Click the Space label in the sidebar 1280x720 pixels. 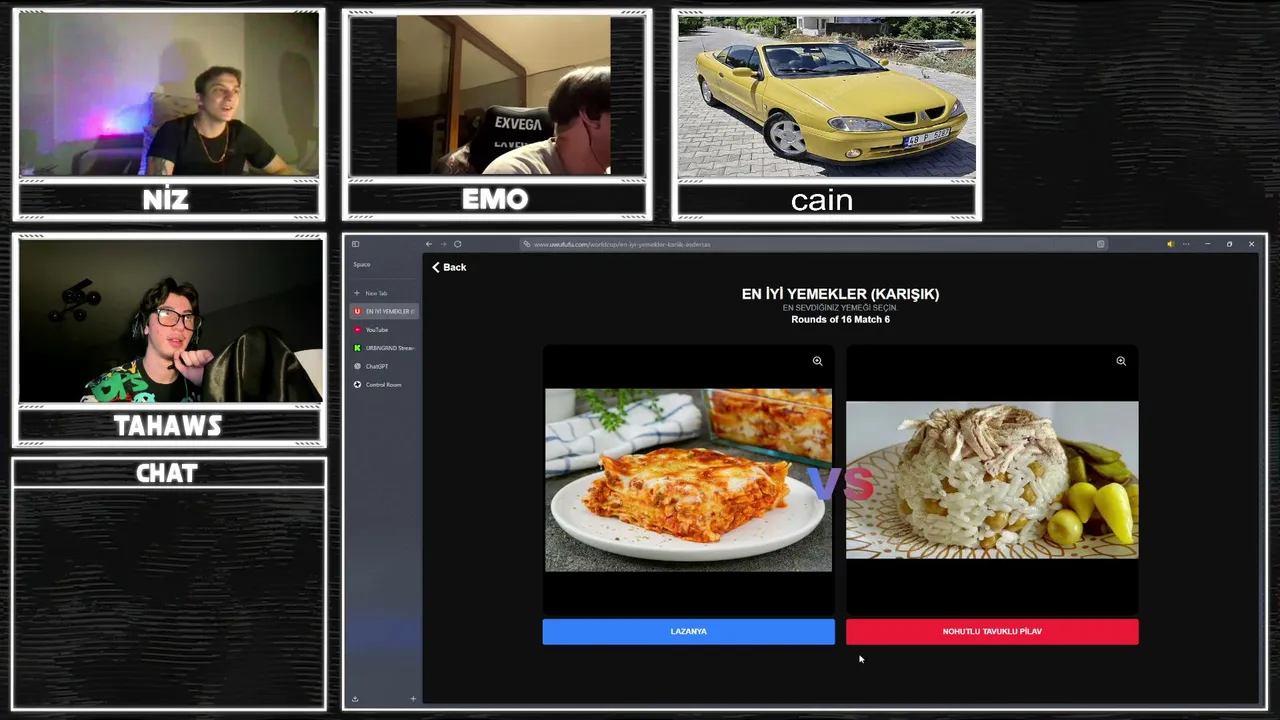362,265
